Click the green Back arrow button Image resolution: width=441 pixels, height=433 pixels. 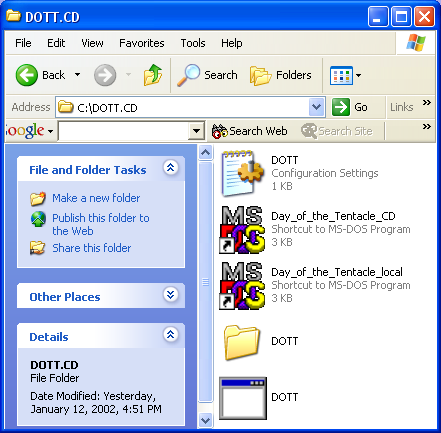[x=26, y=75]
